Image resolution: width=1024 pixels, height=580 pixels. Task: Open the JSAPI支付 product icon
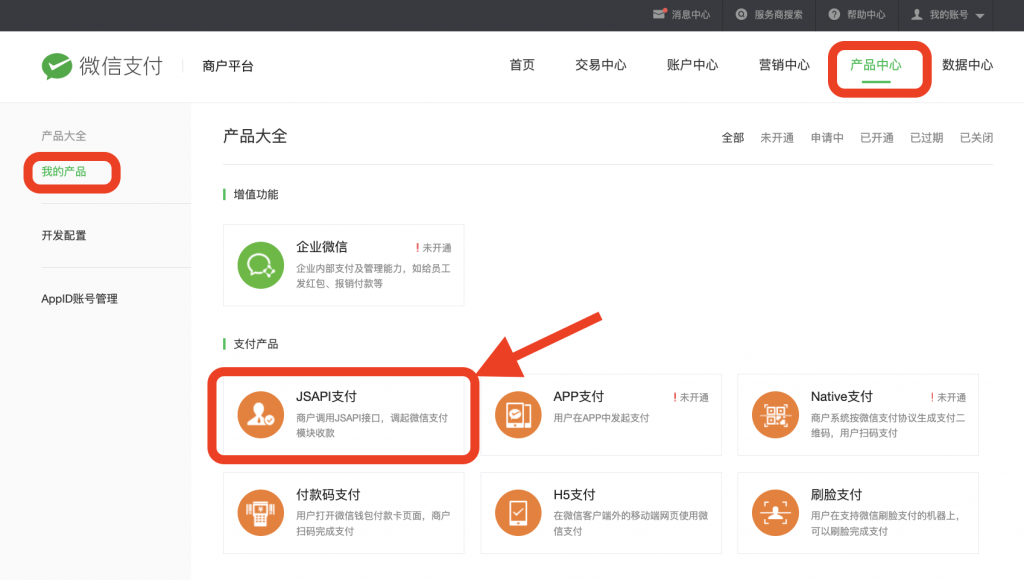260,413
